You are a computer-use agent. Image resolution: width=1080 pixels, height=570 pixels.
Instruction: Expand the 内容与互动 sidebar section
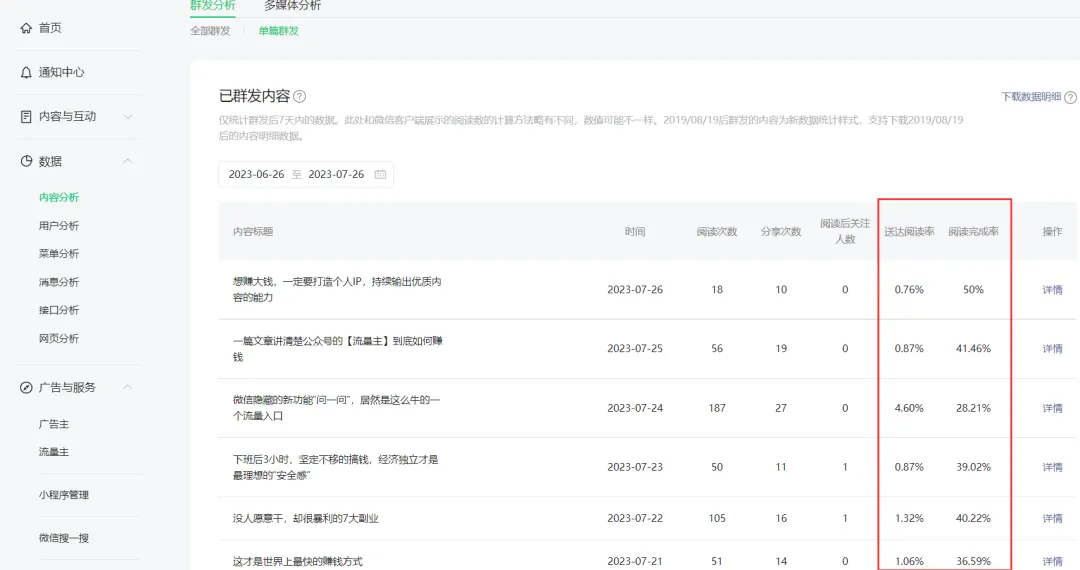pos(128,117)
